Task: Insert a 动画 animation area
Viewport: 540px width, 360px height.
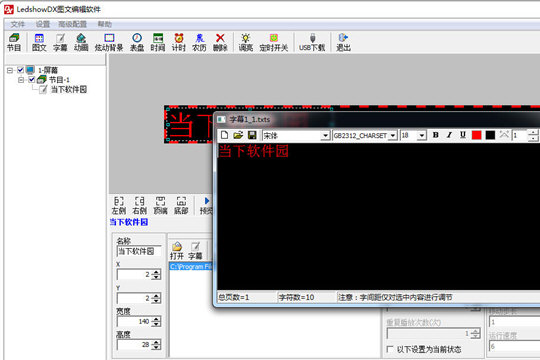Action: click(x=81, y=42)
